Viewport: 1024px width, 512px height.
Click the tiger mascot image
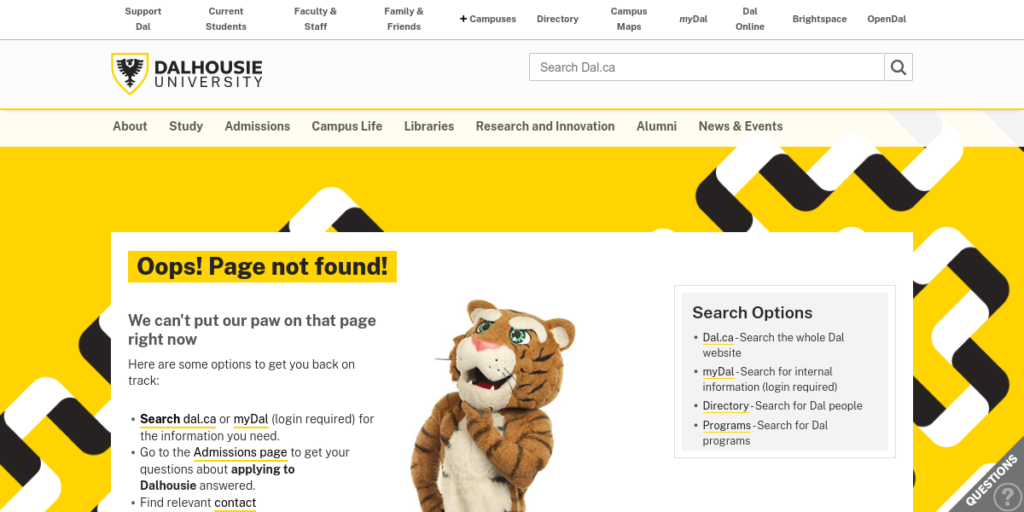coord(493,406)
